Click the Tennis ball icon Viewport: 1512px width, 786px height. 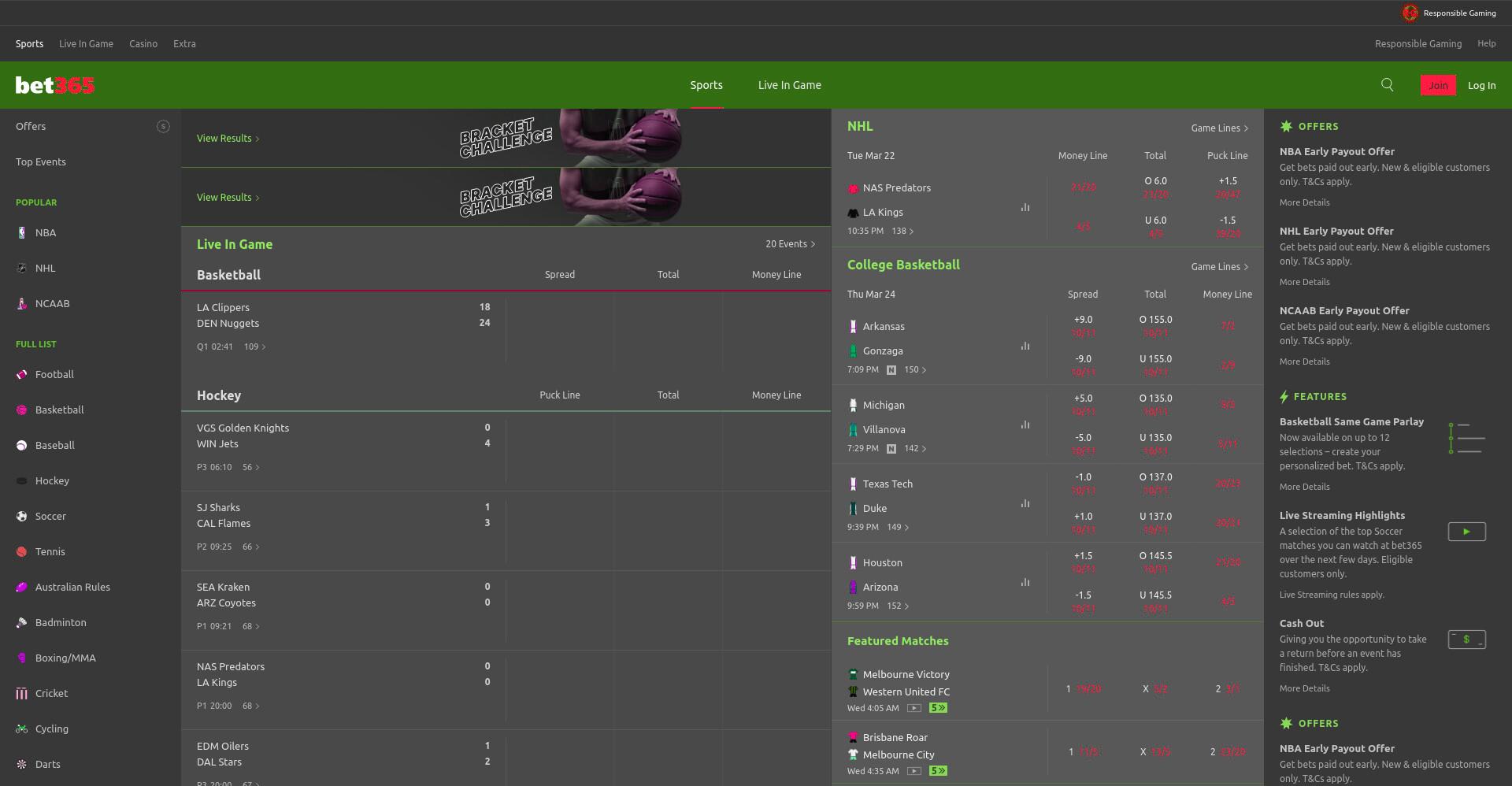click(x=22, y=551)
